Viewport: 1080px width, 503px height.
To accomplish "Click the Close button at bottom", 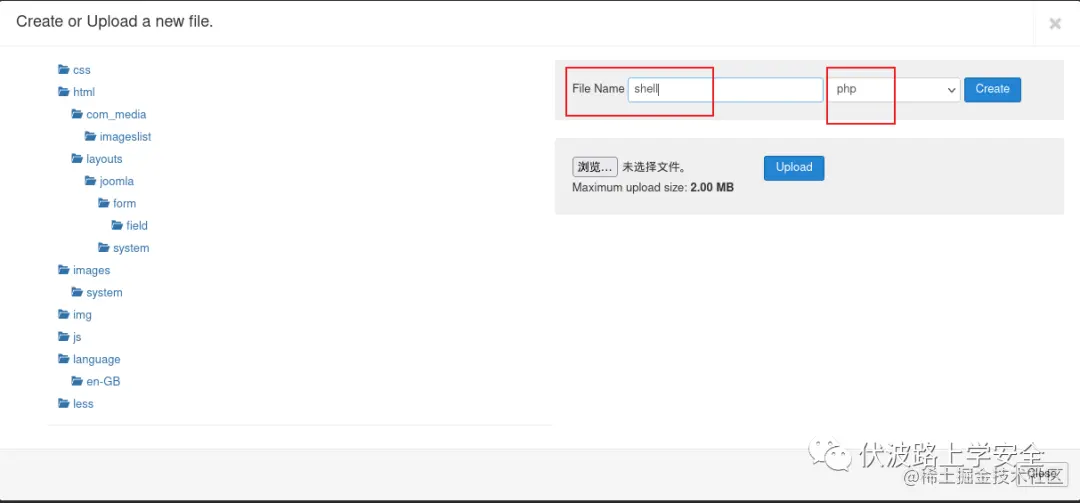I will 1043,473.
